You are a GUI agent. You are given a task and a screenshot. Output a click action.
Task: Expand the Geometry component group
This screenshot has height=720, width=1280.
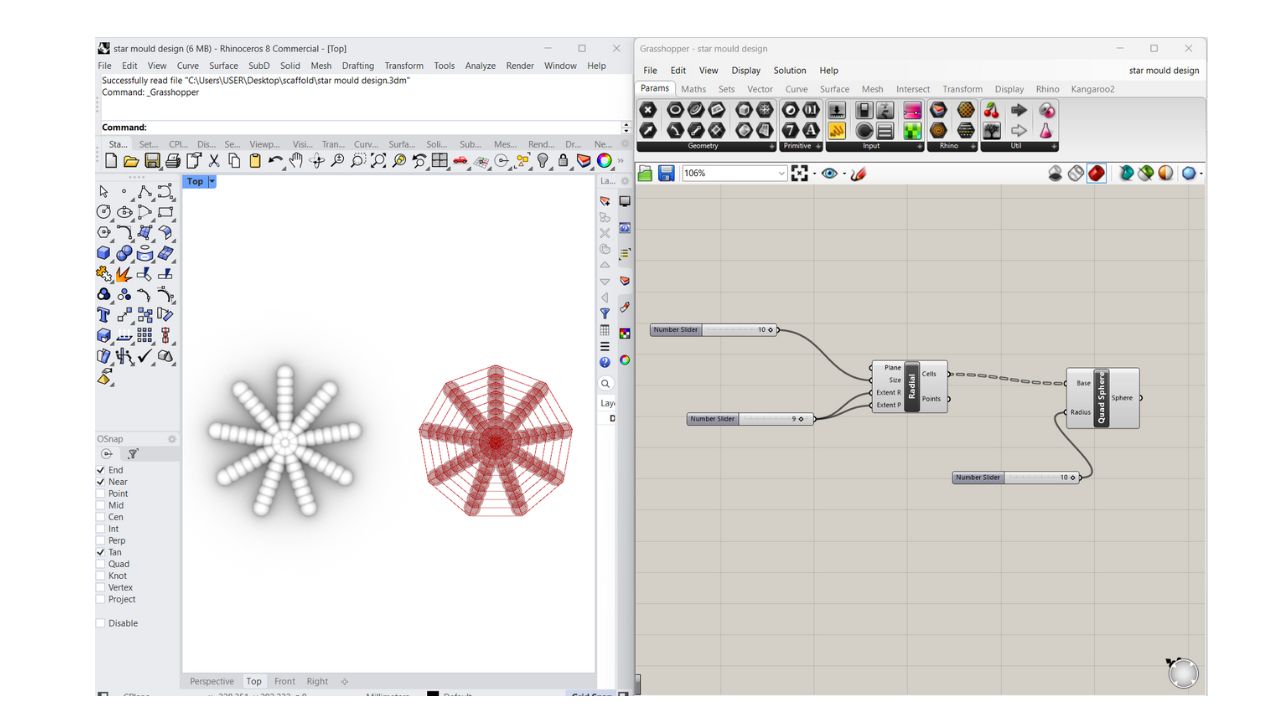771,147
